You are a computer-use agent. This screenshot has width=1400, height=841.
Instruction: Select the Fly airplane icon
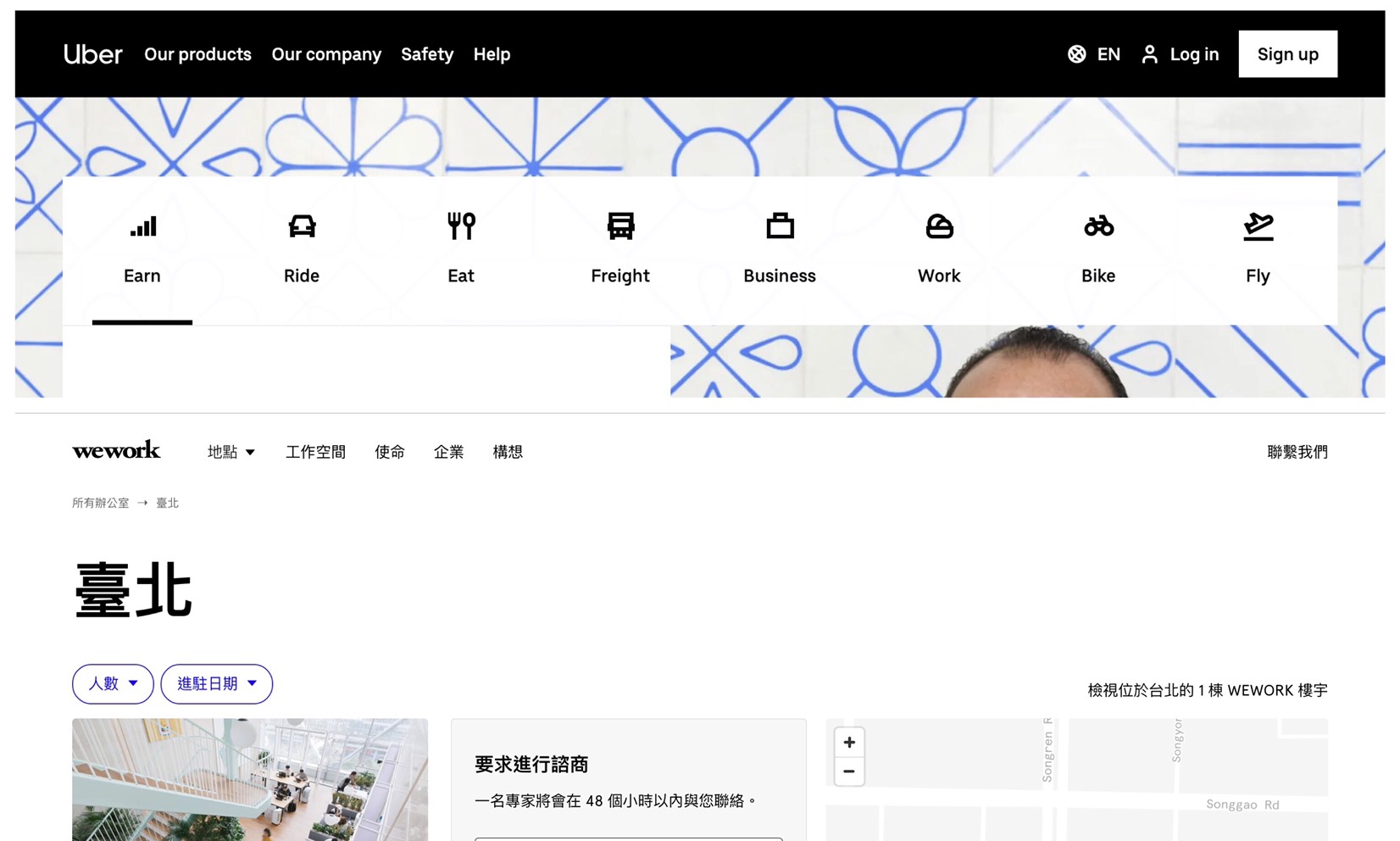click(x=1258, y=226)
